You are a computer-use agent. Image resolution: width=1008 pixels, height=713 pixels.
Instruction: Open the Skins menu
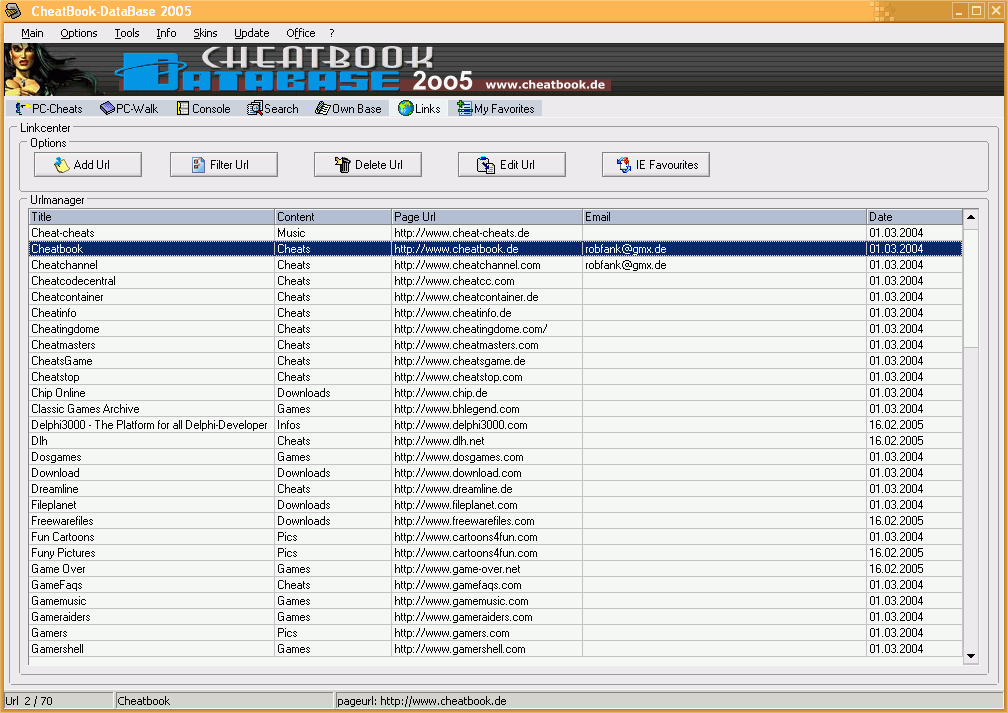205,33
